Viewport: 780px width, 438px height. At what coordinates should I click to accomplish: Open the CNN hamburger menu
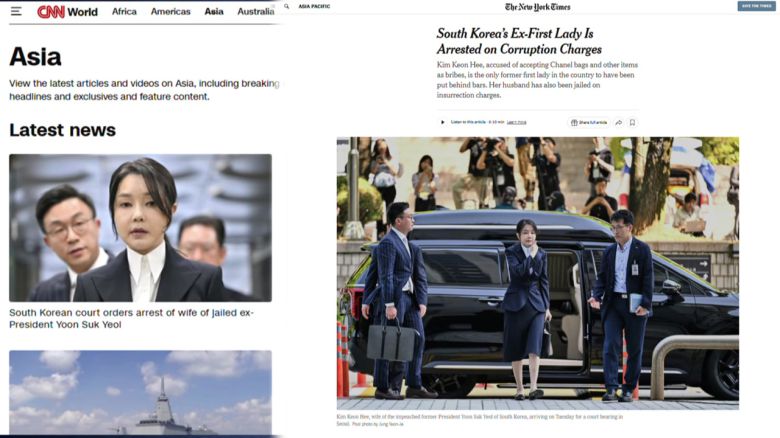point(16,11)
